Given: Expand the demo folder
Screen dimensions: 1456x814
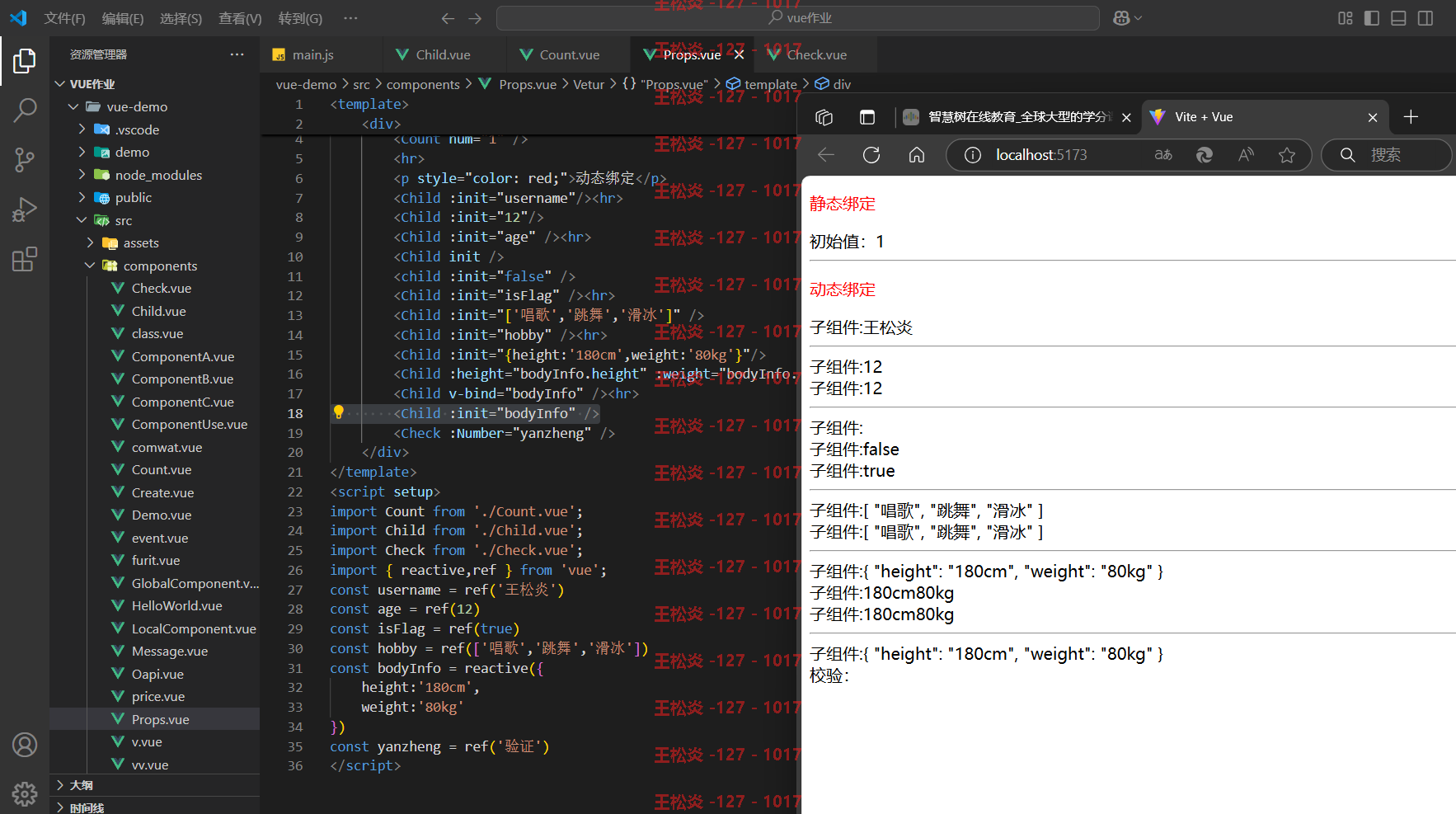Looking at the screenshot, I should point(82,152).
